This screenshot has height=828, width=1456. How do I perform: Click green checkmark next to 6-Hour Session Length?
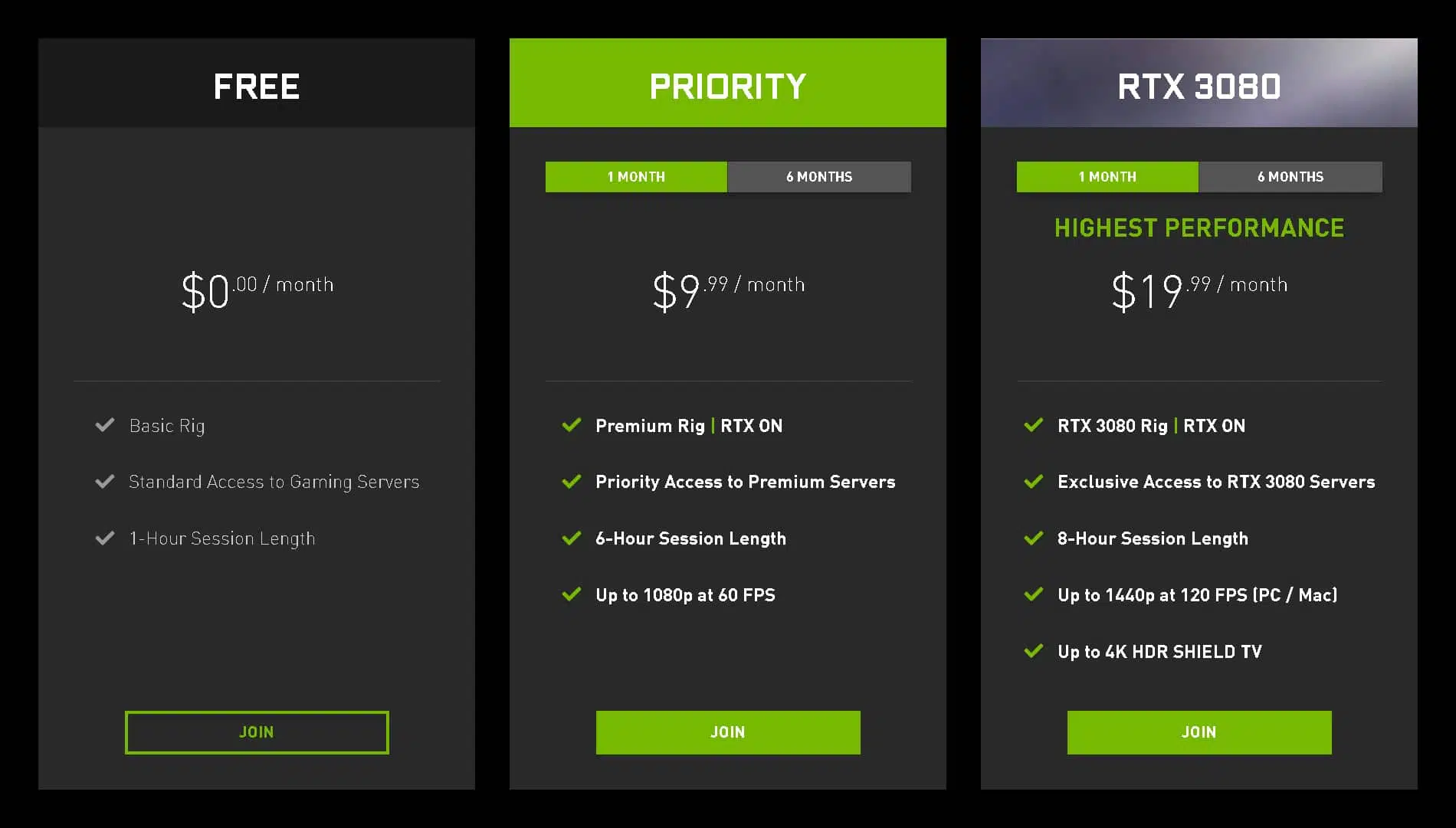572,538
